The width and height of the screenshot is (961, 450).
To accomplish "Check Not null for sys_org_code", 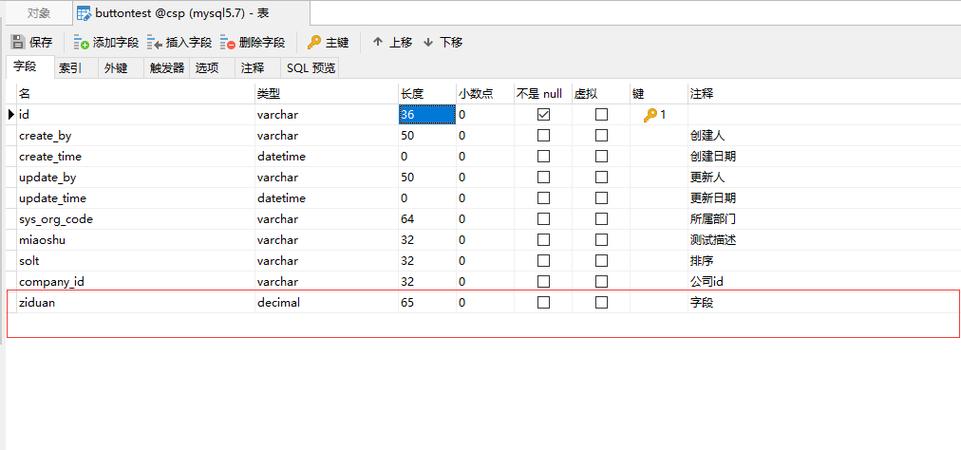I will 543,219.
